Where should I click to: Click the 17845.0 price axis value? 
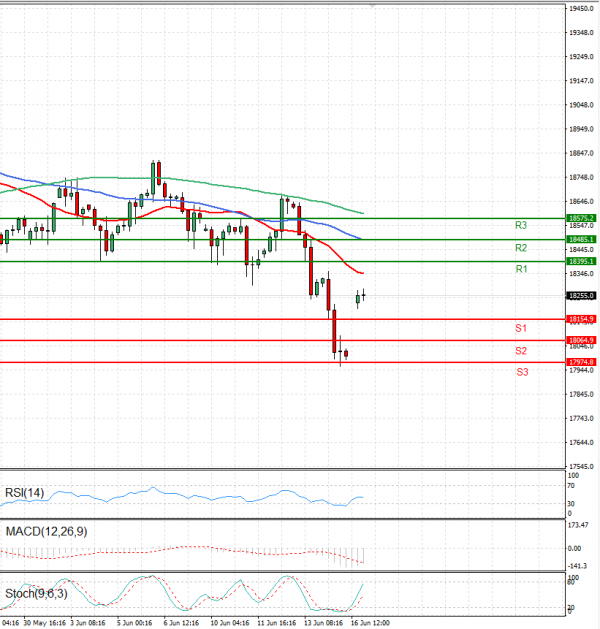pyautogui.click(x=582, y=394)
